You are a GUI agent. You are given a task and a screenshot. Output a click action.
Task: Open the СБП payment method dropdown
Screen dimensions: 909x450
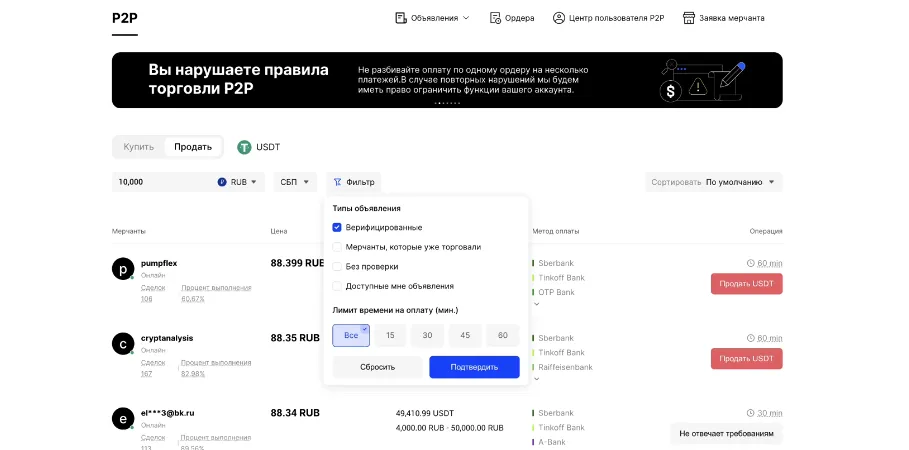tap(295, 182)
